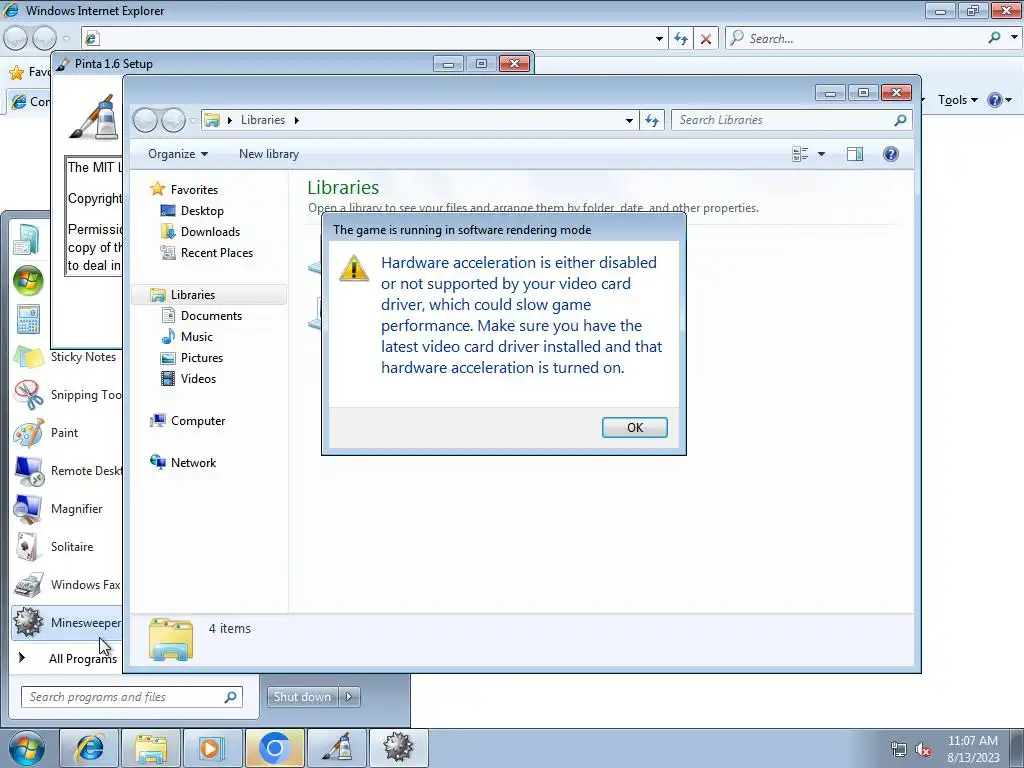
Task: Open the Organize menu in Libraries window
Action: (178, 154)
